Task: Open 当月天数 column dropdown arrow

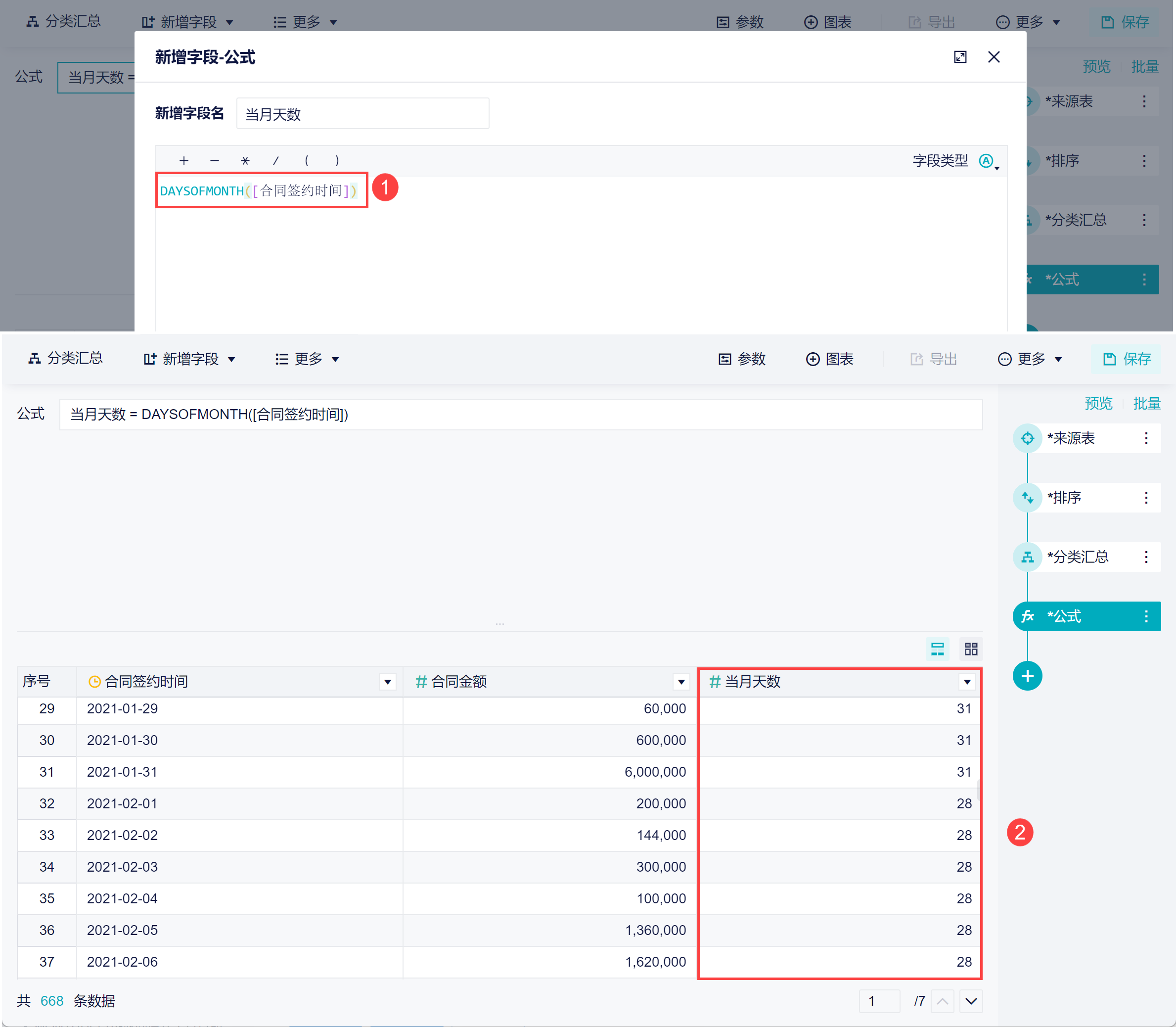Action: 967,681
